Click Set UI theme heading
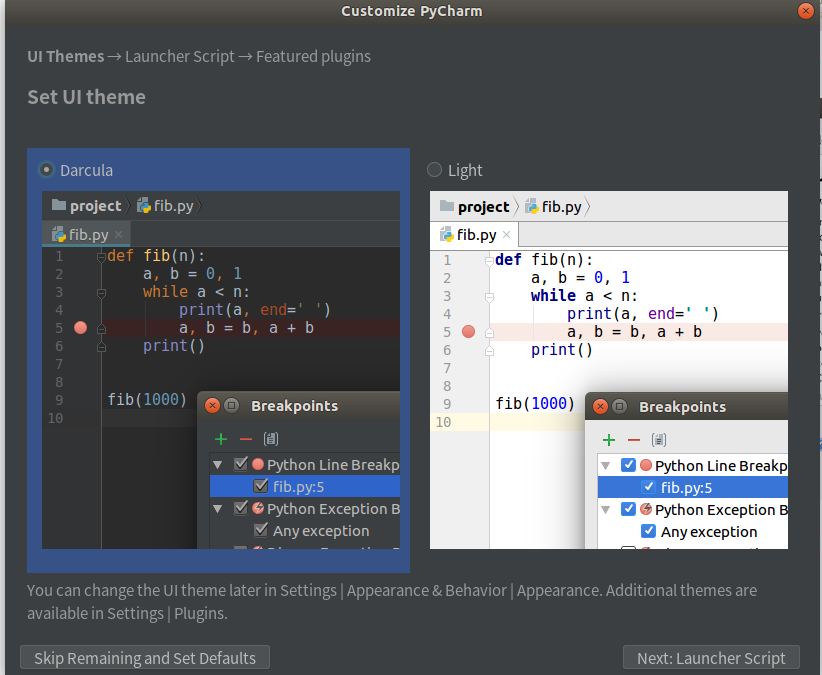 click(x=86, y=97)
